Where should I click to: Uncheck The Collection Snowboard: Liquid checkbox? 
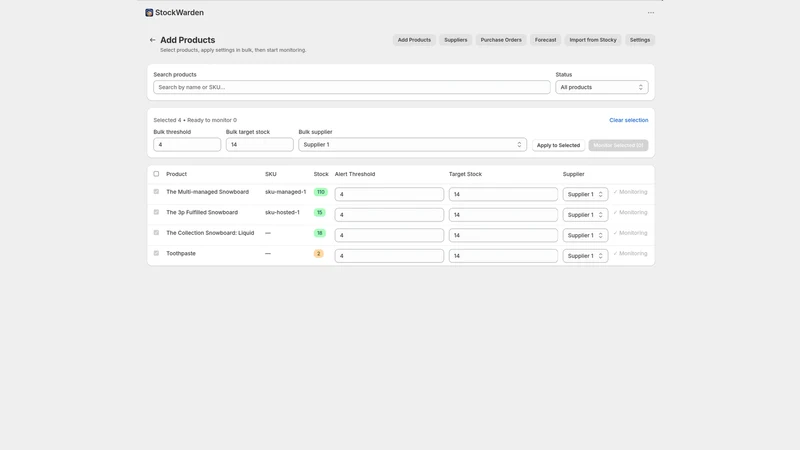click(156, 233)
